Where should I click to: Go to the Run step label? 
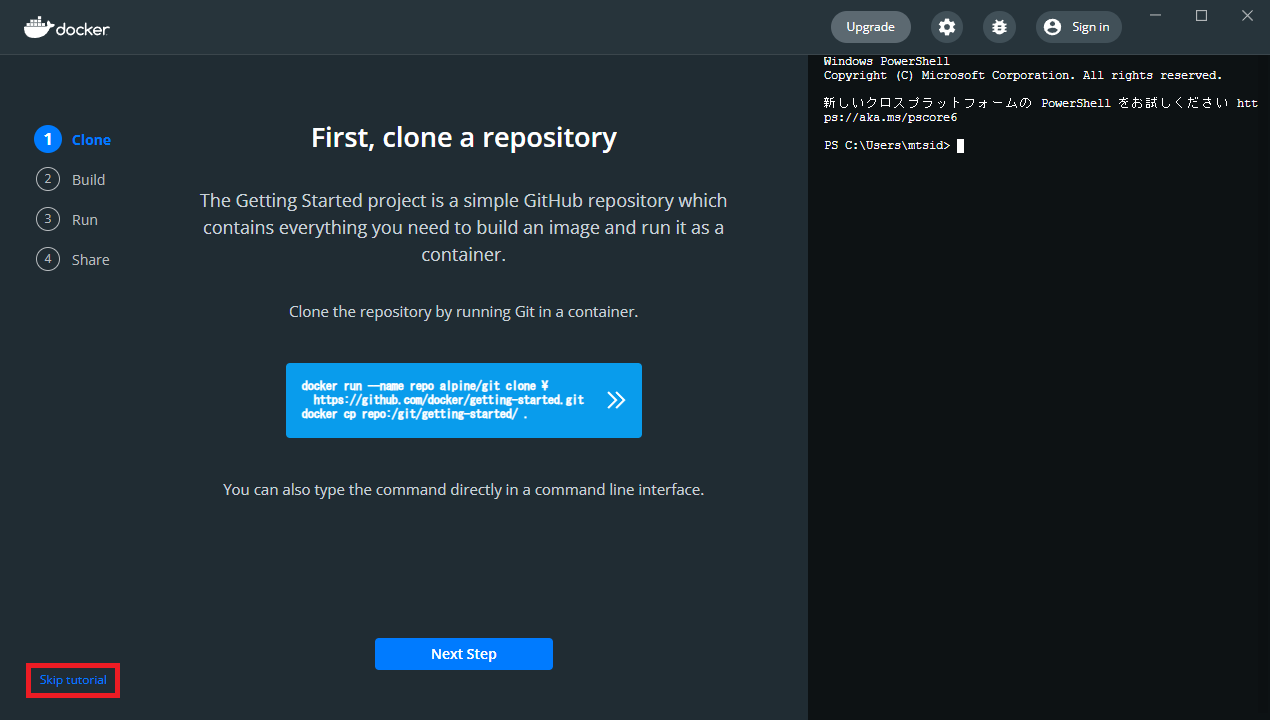click(85, 220)
